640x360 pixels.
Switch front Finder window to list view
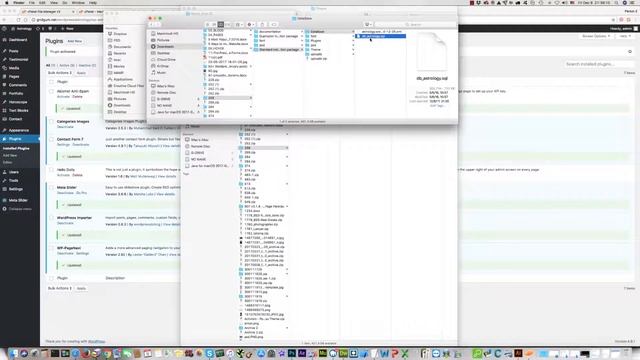point(214,25)
